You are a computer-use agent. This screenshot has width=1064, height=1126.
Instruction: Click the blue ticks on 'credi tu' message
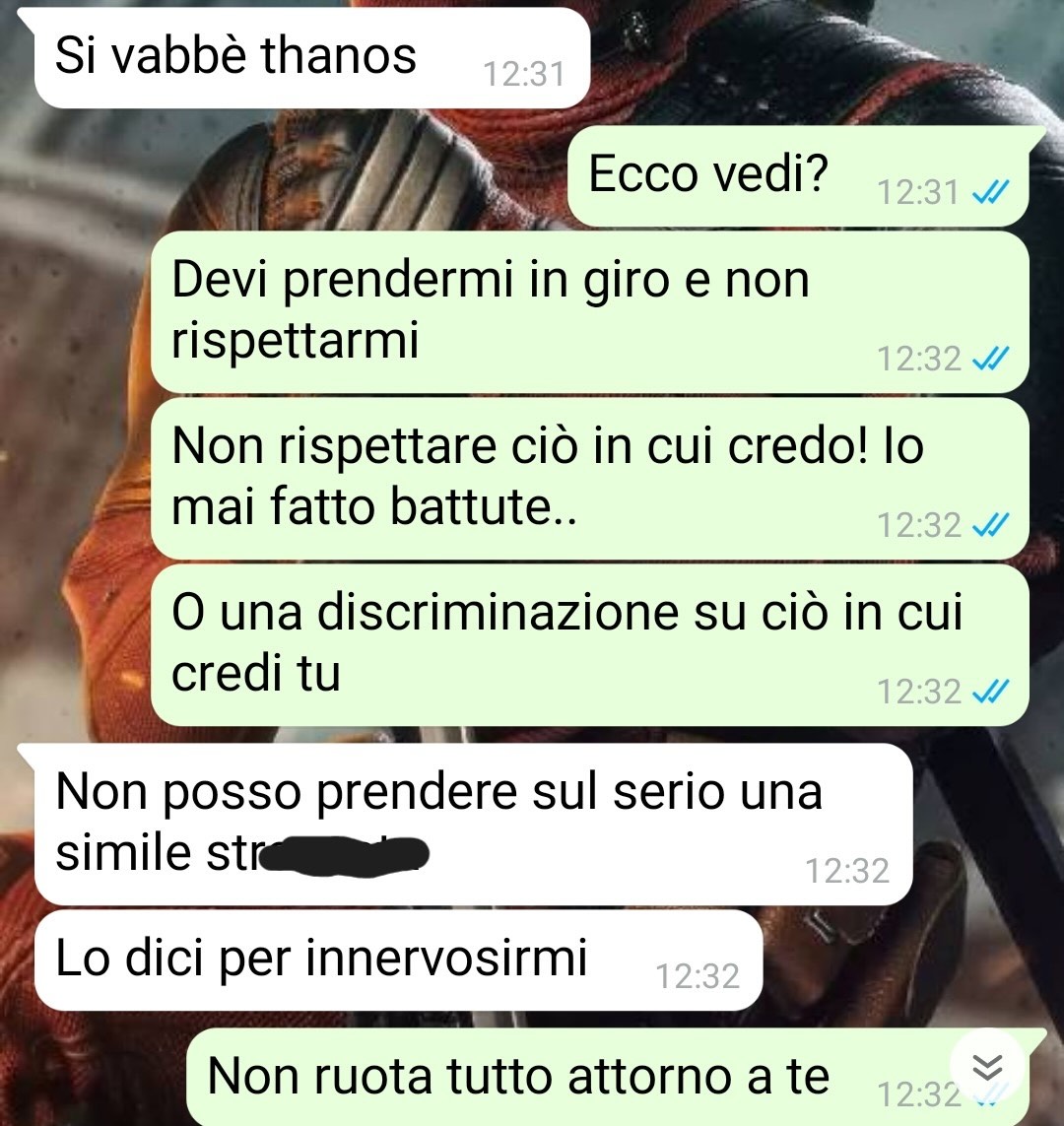click(991, 692)
